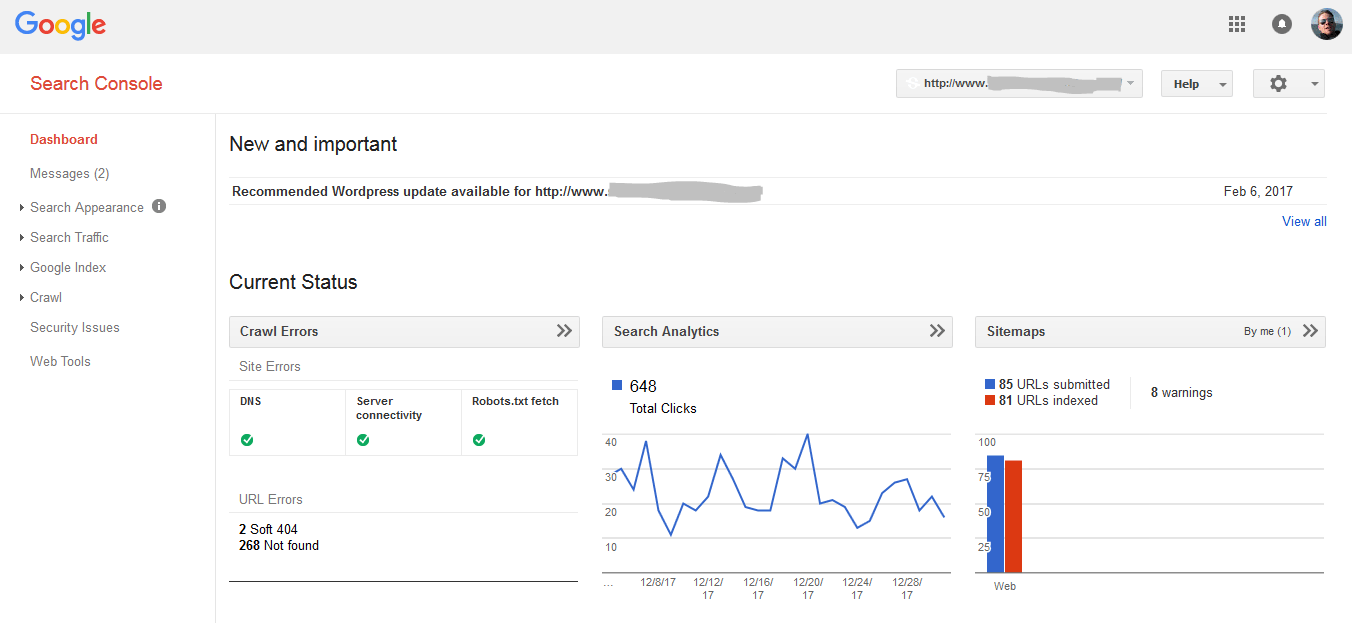Click the Feb 6, 2017 message date
Screen dimensions: 1352x623
[x=1258, y=191]
